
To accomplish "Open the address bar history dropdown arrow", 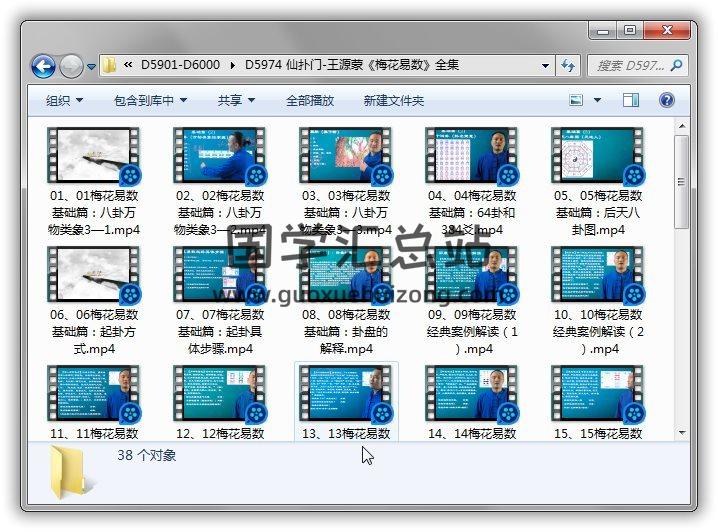I will [546, 66].
